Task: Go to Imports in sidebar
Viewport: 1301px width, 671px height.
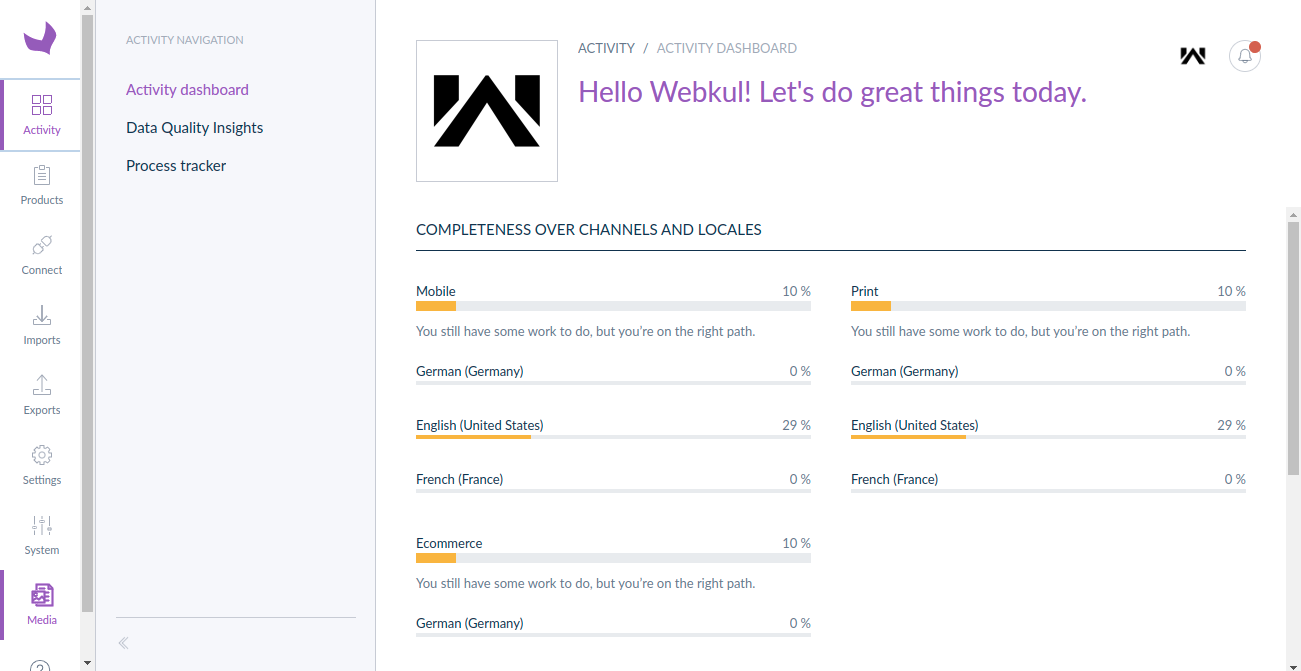Action: point(42,325)
